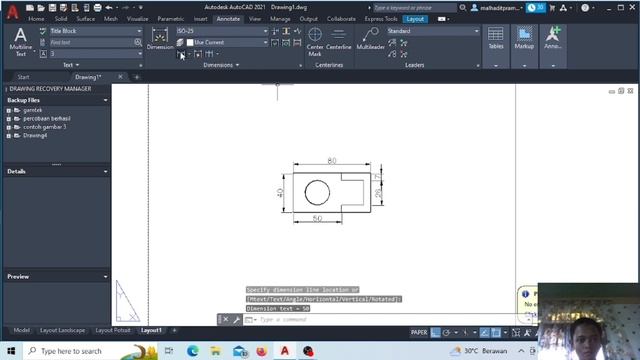The height and width of the screenshot is (360, 640).
Task: Expand the percobaan berhasil backup folder
Action: coord(9,119)
